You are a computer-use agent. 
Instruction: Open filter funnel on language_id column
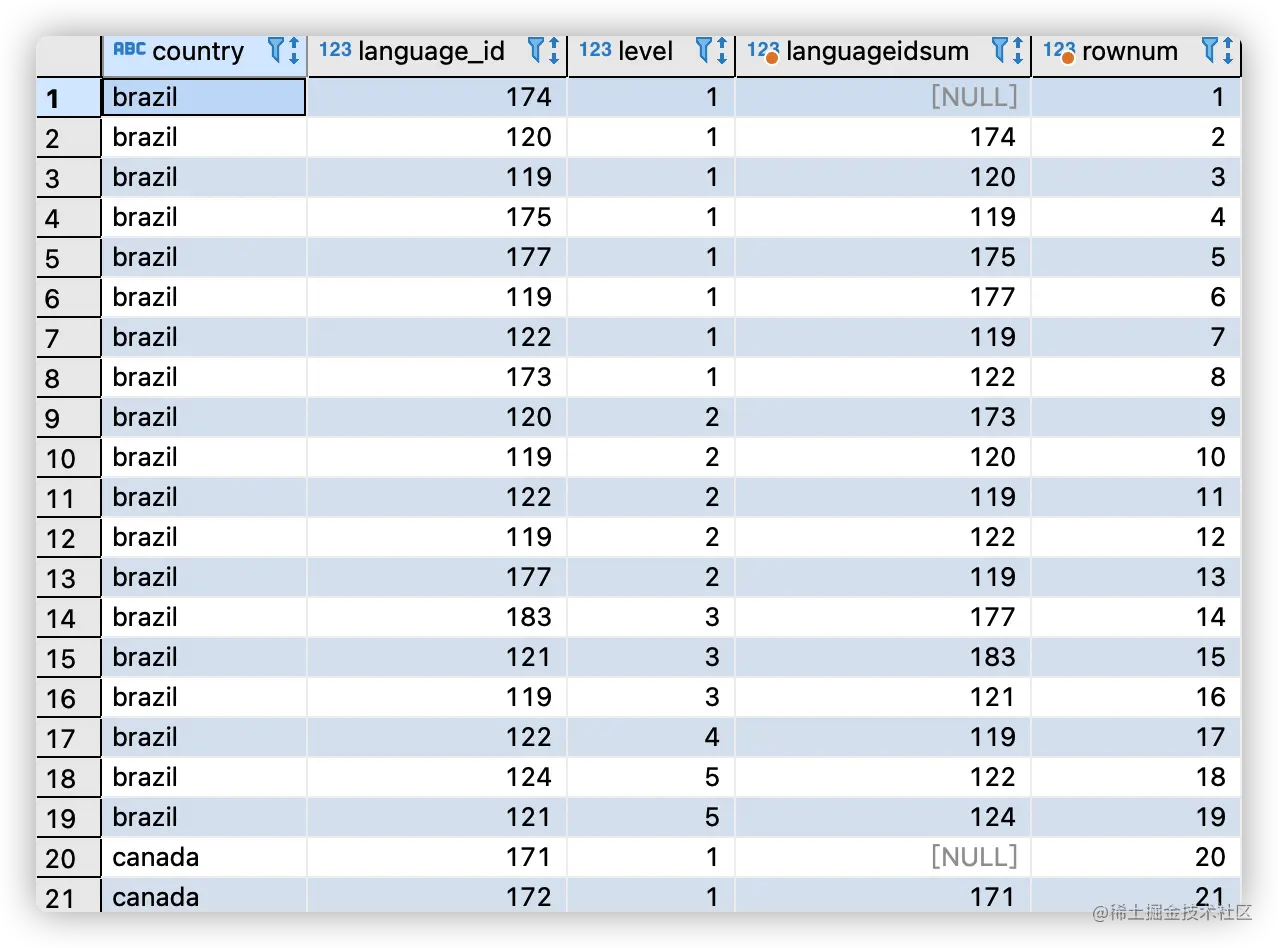point(537,50)
